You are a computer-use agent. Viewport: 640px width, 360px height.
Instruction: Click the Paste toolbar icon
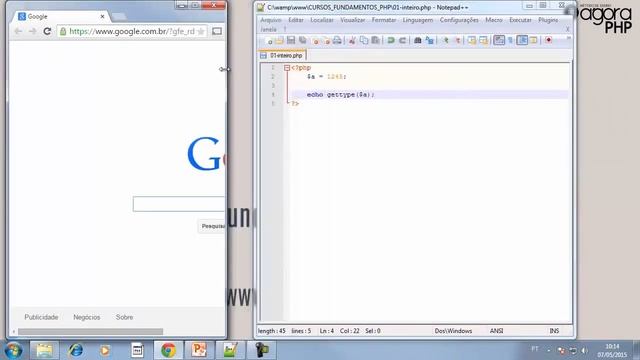point(375,40)
